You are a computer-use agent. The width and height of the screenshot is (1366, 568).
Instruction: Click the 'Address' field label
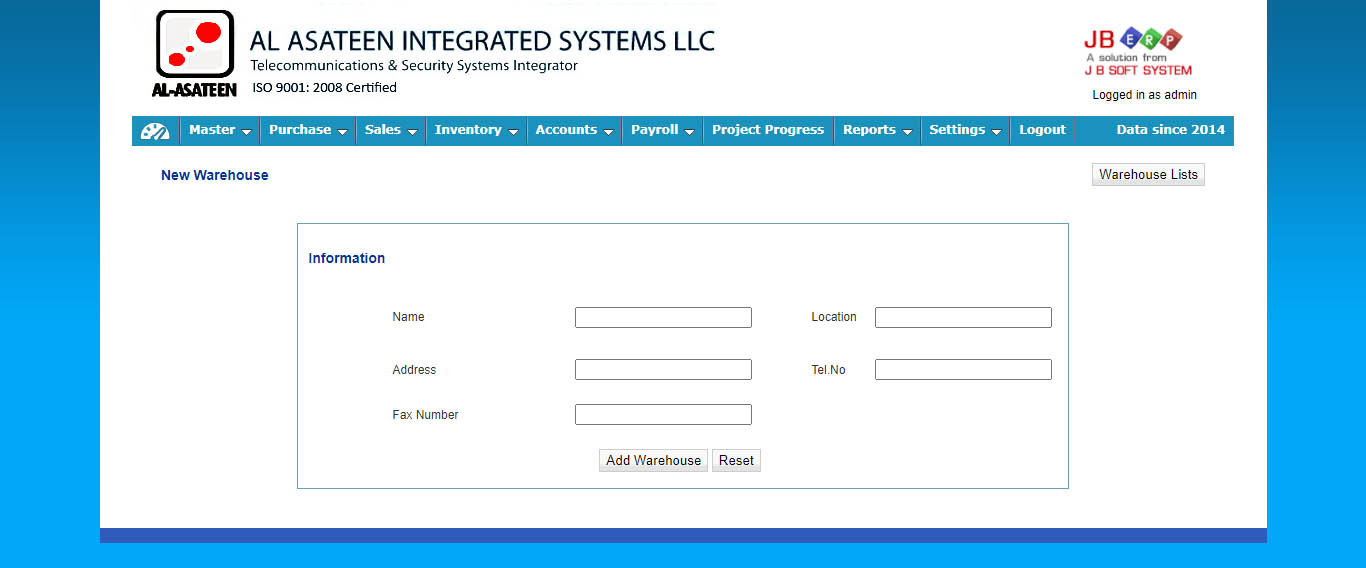point(414,370)
